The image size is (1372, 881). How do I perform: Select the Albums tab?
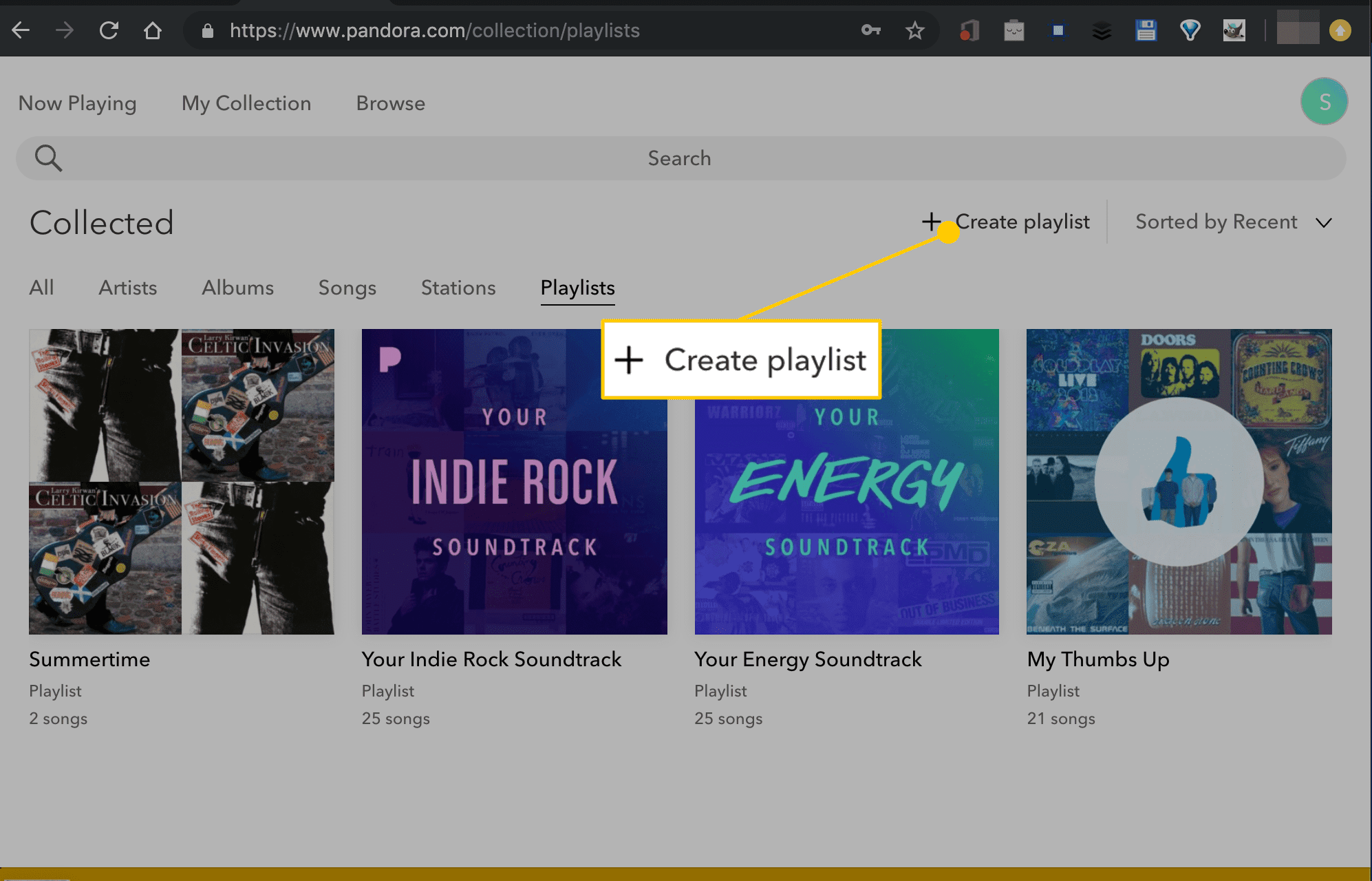(x=239, y=288)
